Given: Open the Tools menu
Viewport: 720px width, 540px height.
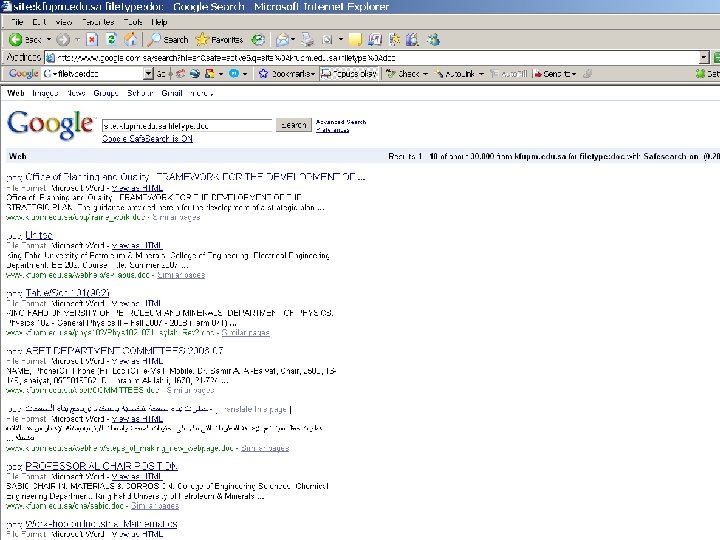Looking at the screenshot, I should coord(133,22).
